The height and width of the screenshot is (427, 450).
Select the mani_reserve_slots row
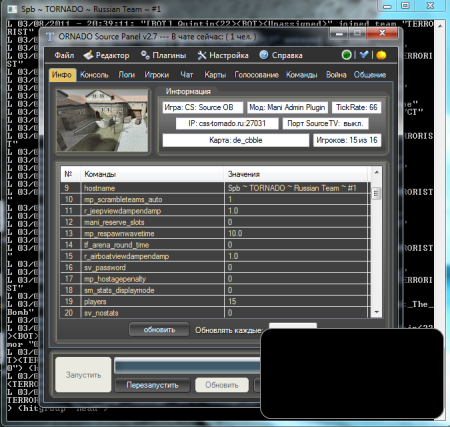(215, 222)
